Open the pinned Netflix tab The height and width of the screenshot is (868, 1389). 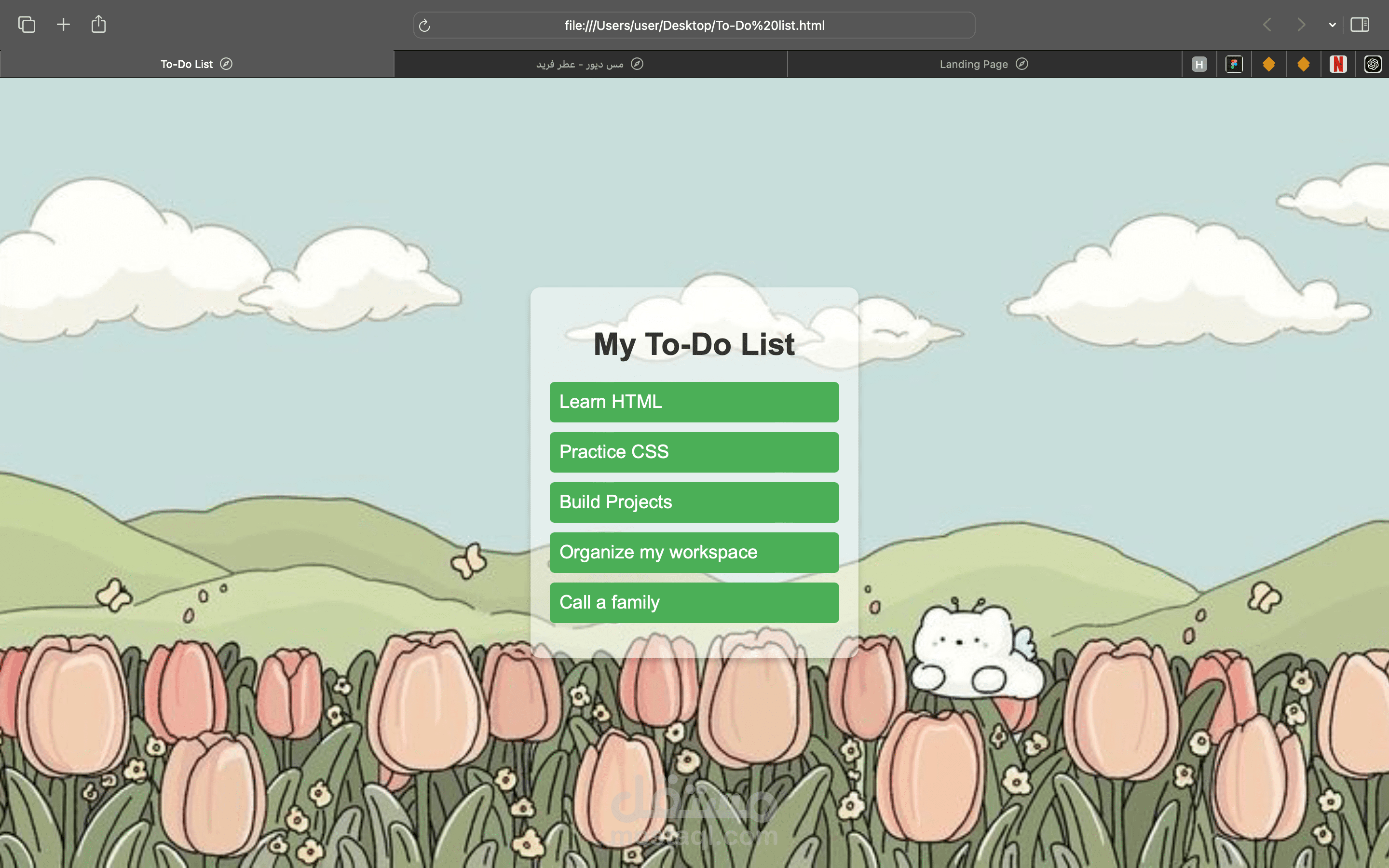[1338, 64]
